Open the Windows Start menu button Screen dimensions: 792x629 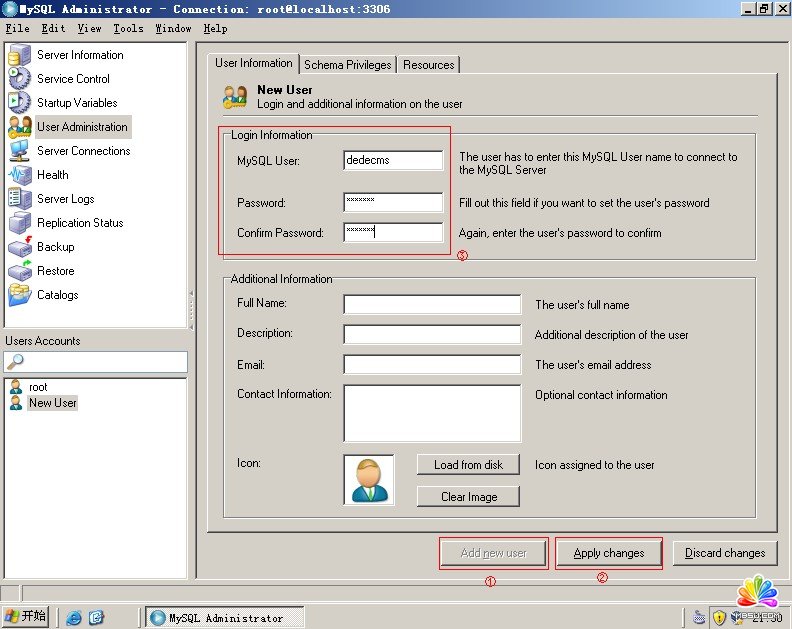27,616
